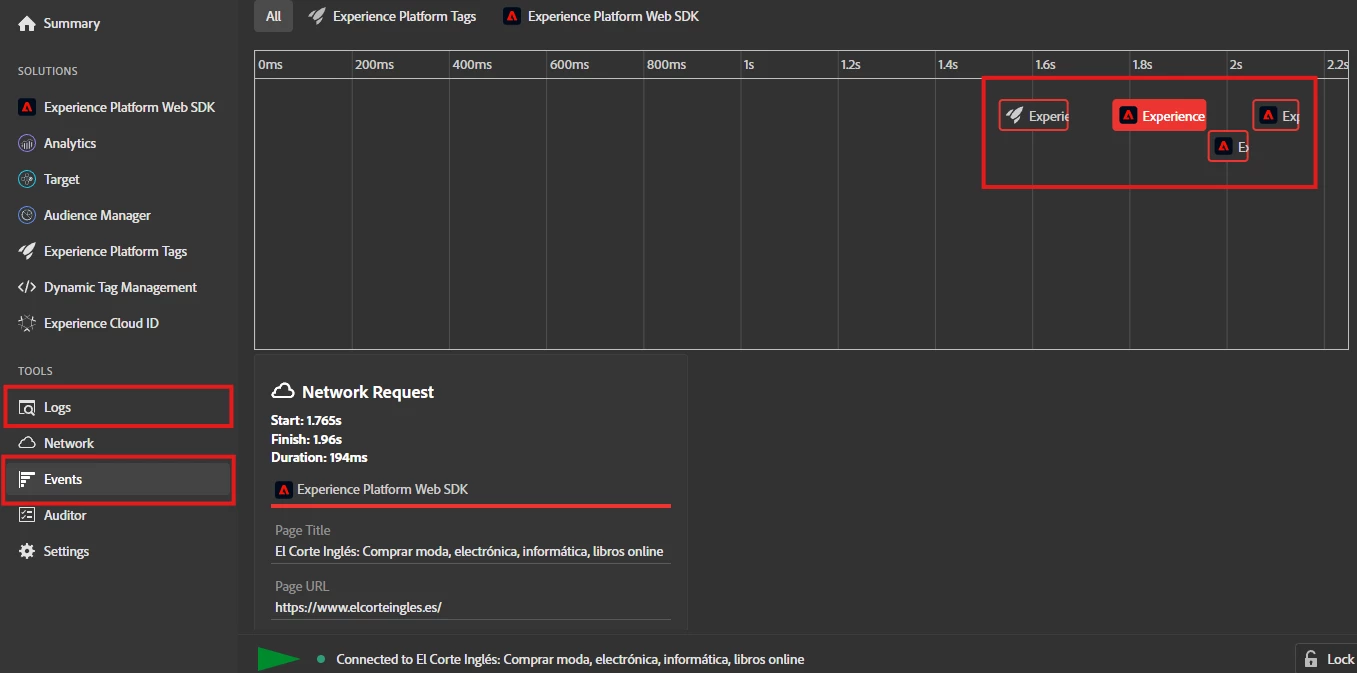This screenshot has height=673, width=1357.
Task: Click the Tags icon in filter bar
Action: pyautogui.click(x=317, y=16)
